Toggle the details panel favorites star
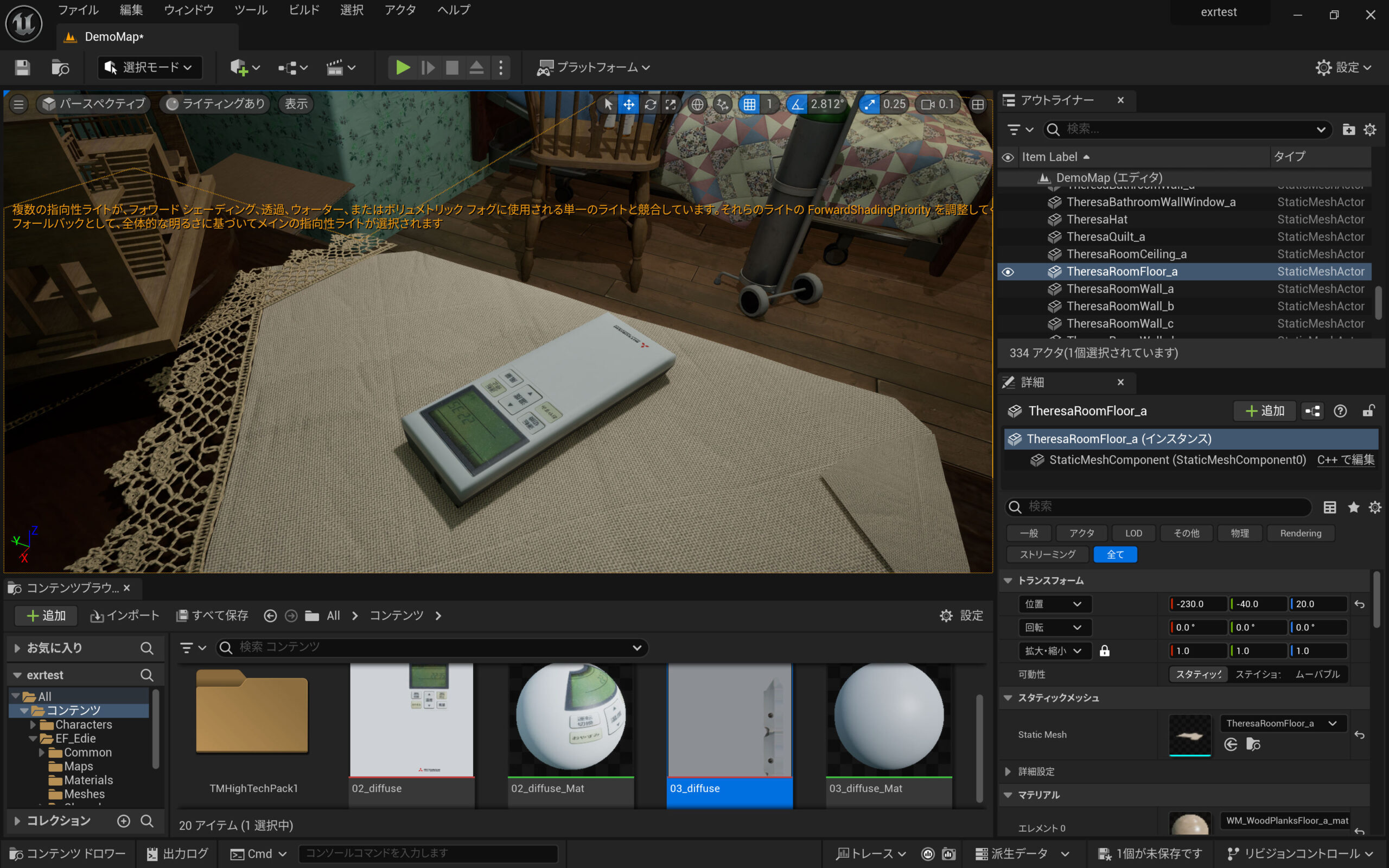Viewport: 1389px width, 868px height. tap(1353, 507)
